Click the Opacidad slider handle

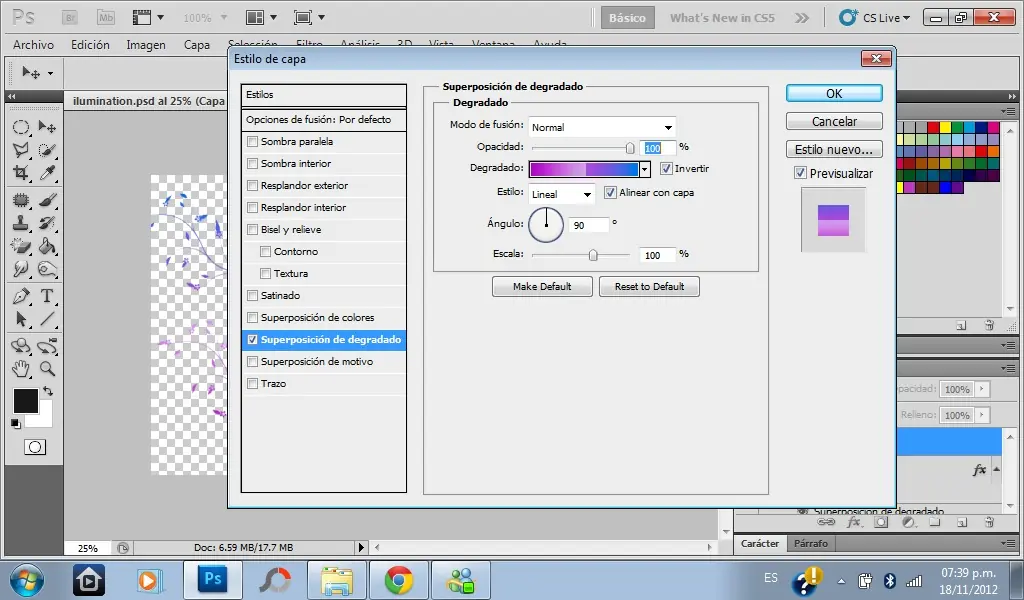[x=630, y=148]
